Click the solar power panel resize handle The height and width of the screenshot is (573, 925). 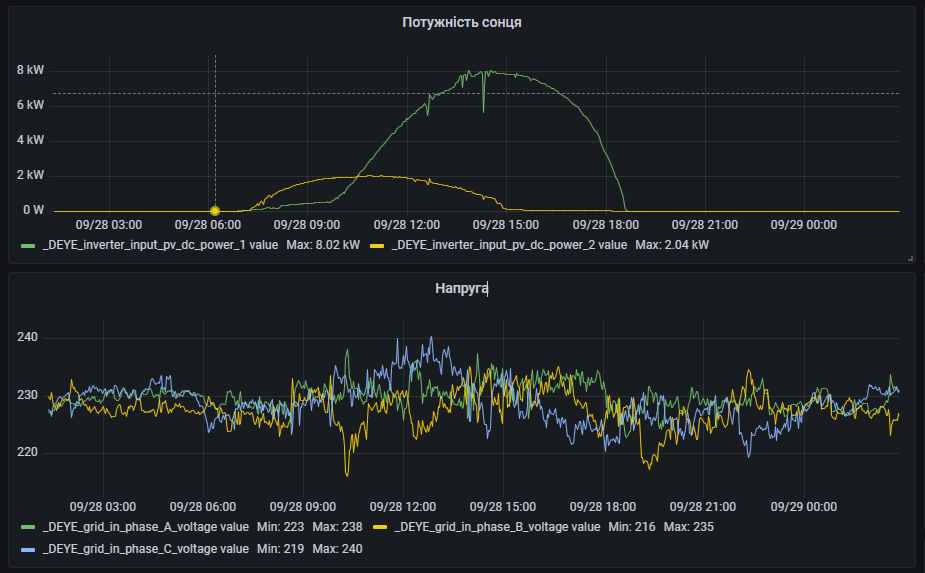[910, 258]
